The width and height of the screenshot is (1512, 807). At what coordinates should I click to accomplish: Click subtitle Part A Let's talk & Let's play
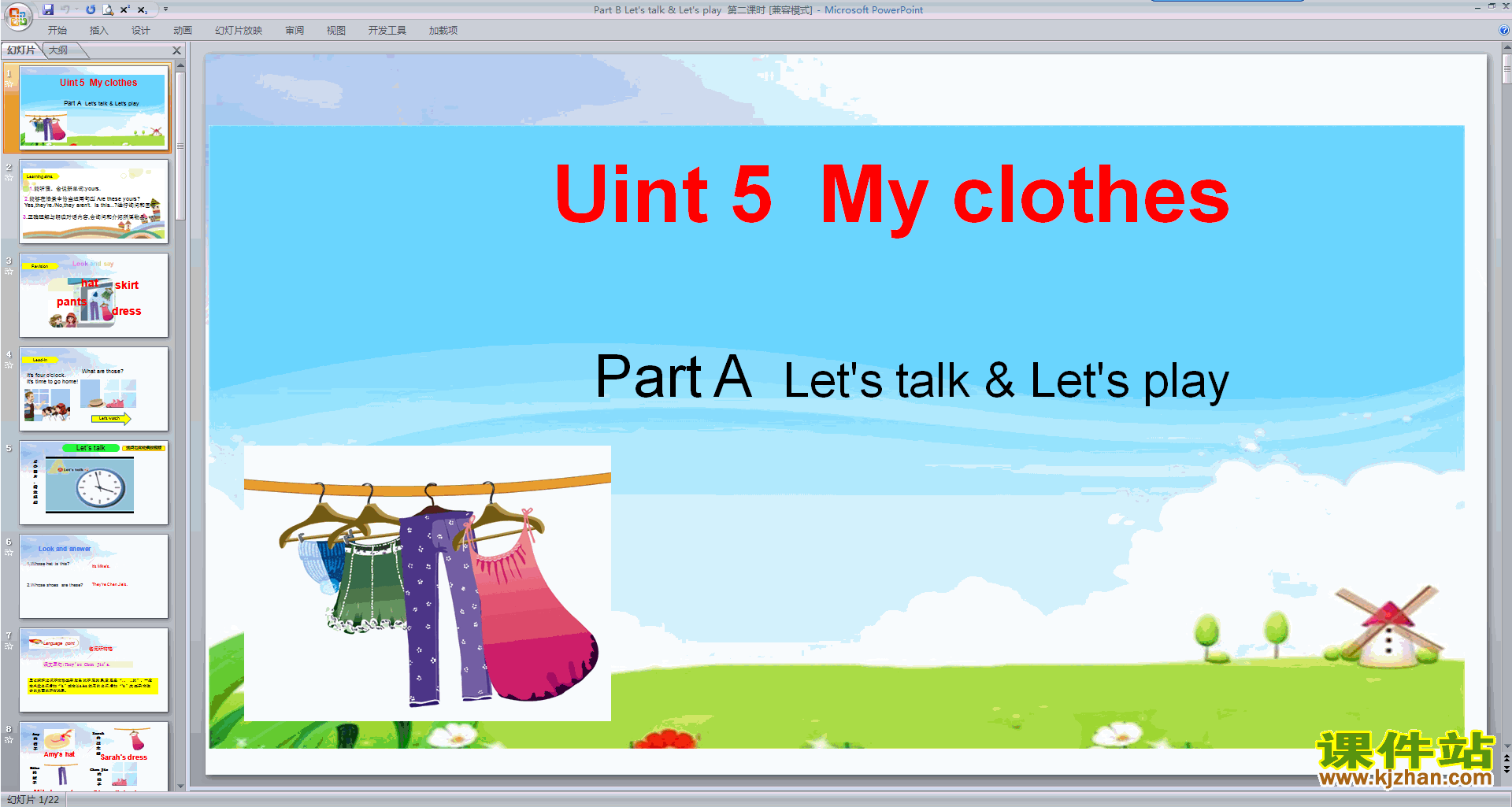pos(912,378)
